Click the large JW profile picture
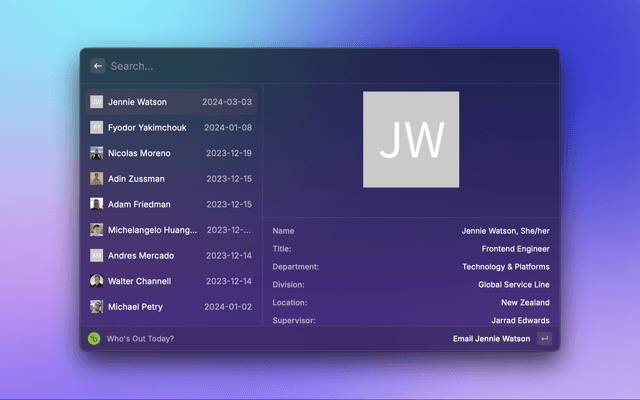The height and width of the screenshot is (400, 640). (411, 140)
